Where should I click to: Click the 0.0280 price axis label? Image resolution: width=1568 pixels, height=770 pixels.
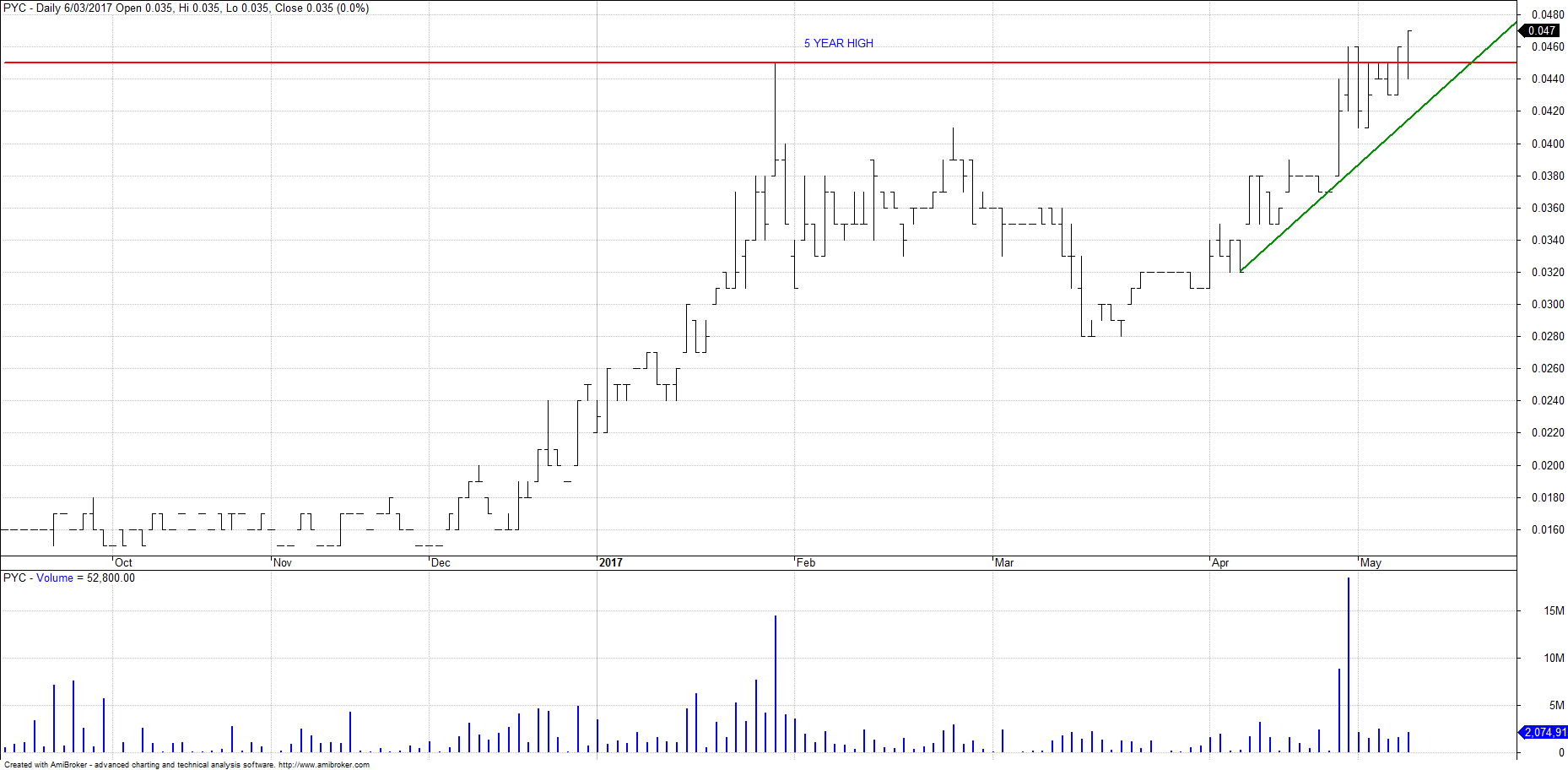click(1548, 336)
